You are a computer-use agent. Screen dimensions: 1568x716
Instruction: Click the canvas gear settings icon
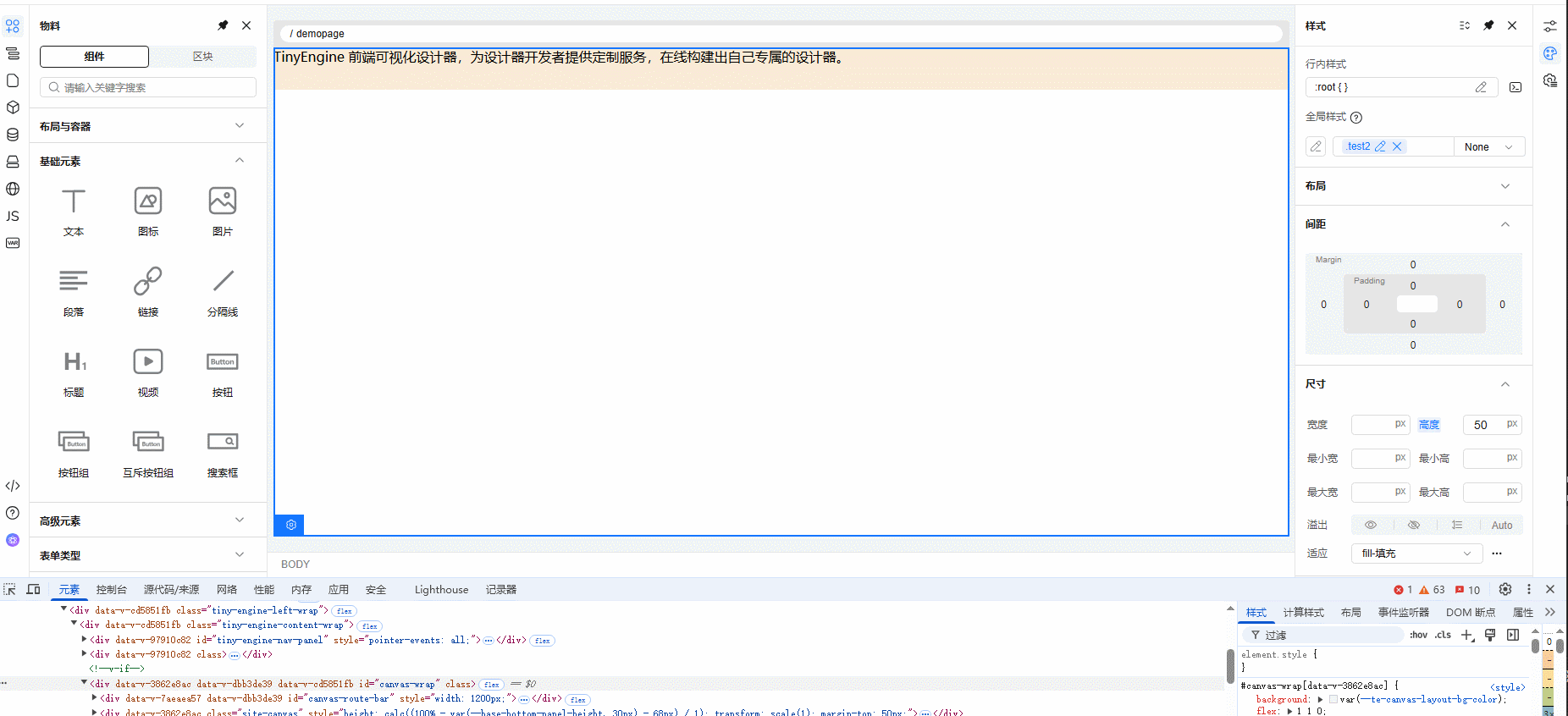(x=290, y=525)
